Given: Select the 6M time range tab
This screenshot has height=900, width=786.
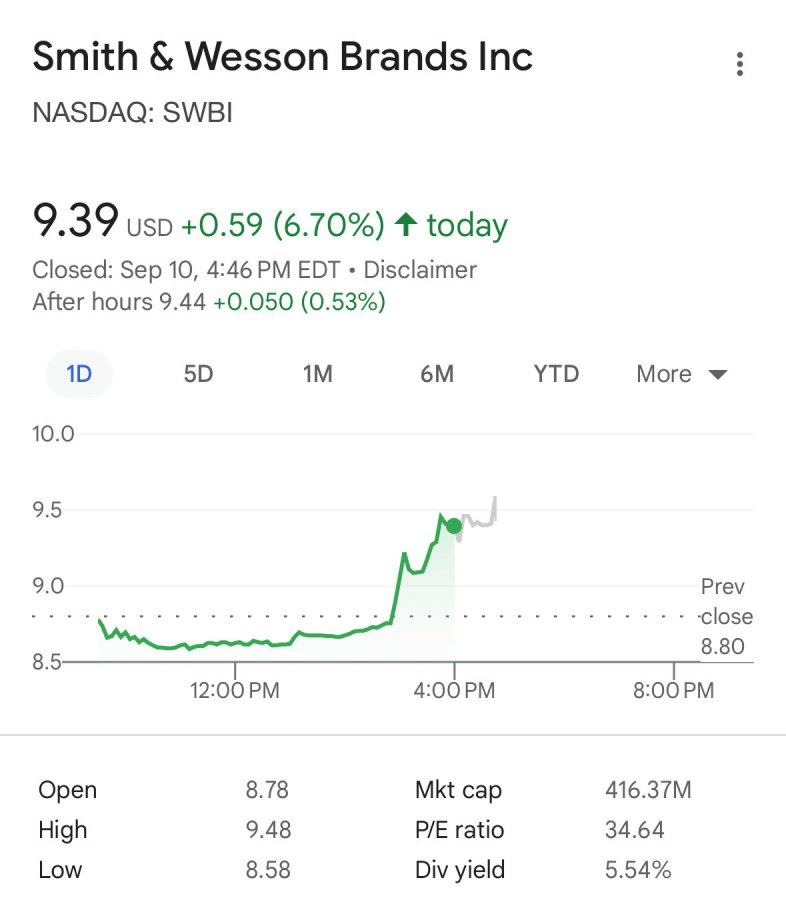Looking at the screenshot, I should [437, 374].
